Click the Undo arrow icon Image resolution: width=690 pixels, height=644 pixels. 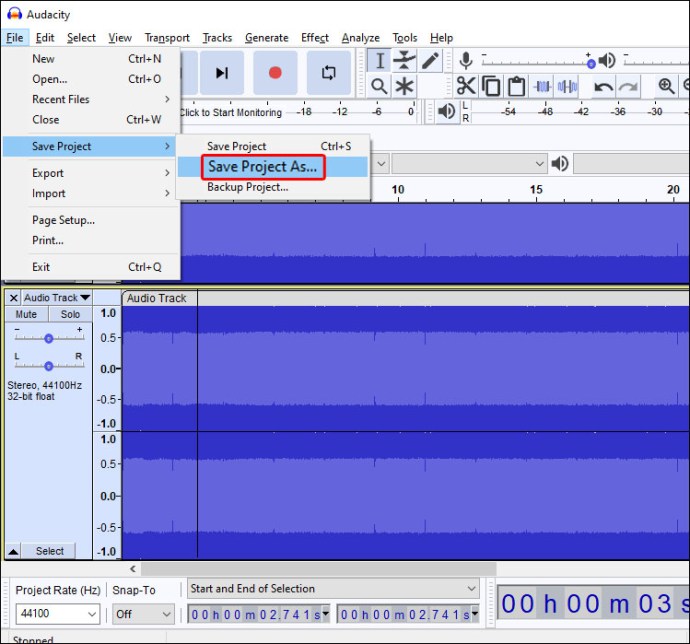603,87
